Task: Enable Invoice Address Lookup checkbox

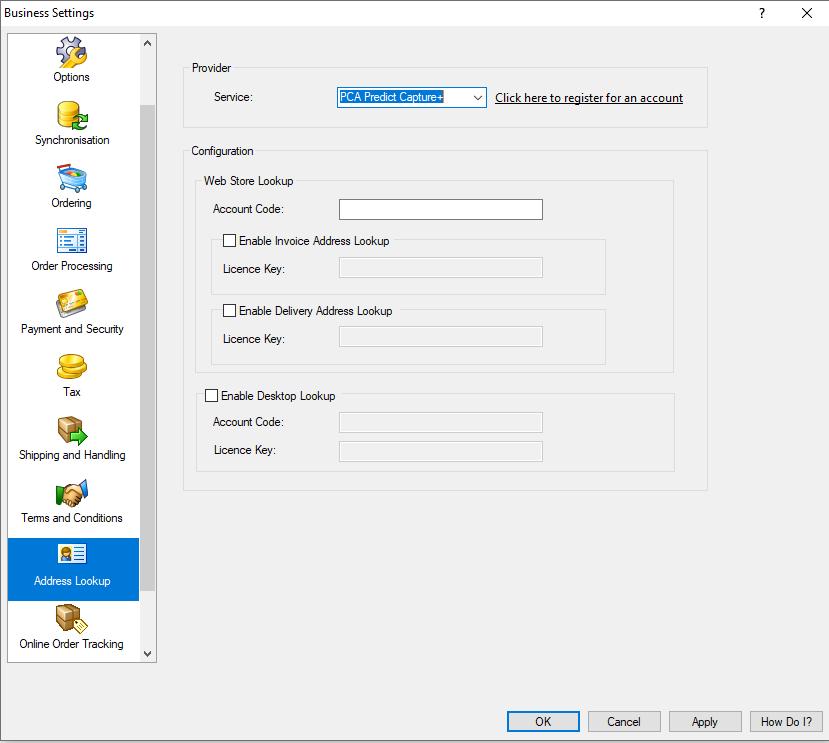Action: pyautogui.click(x=230, y=241)
